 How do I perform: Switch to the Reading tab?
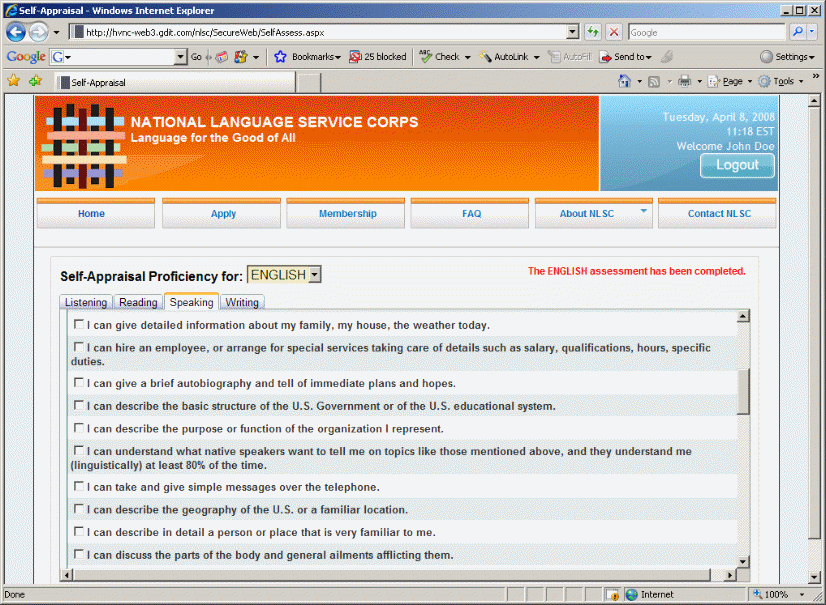click(x=138, y=302)
